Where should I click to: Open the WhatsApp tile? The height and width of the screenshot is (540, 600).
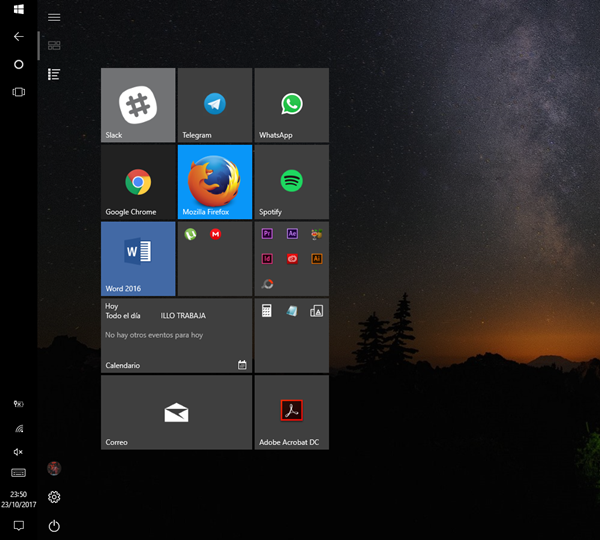click(x=291, y=105)
